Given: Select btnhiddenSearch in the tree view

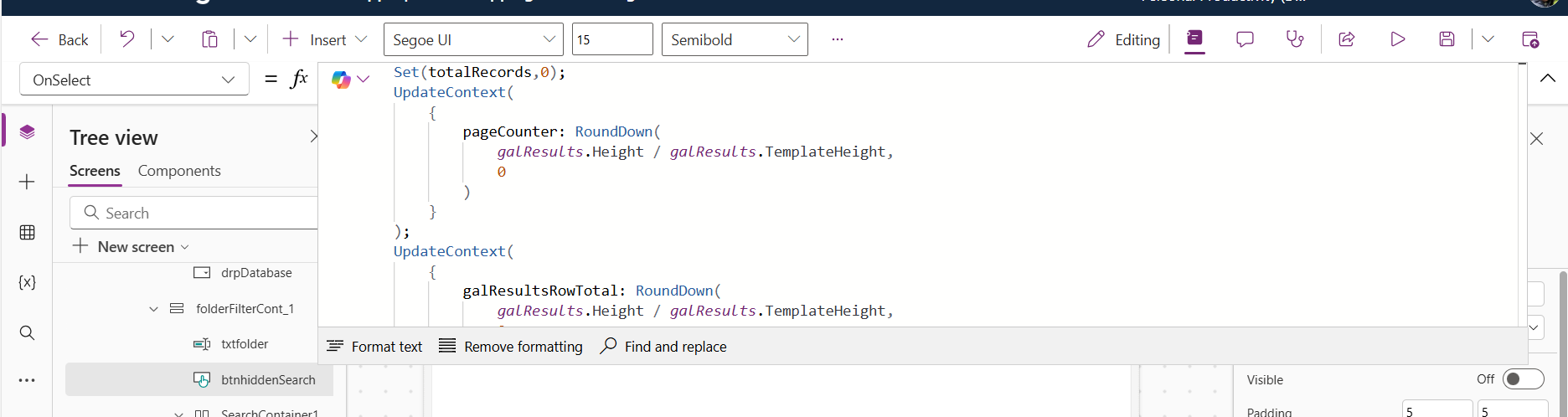Looking at the screenshot, I should [x=268, y=380].
